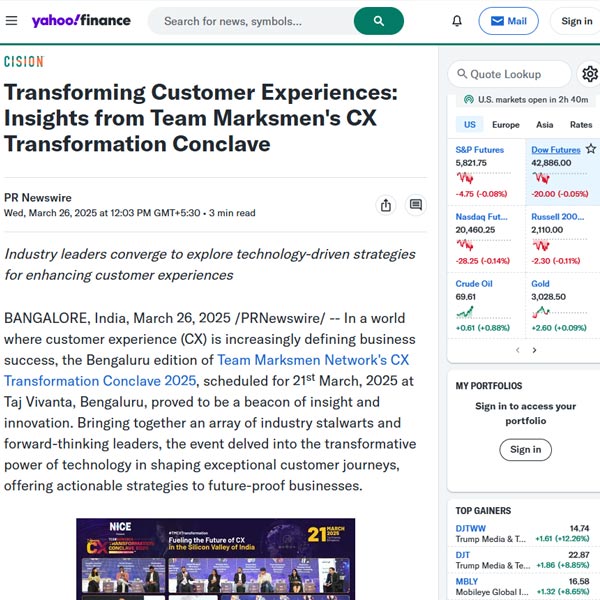
Task: Click the Dow Futures sparkline chart
Action: pos(559,178)
